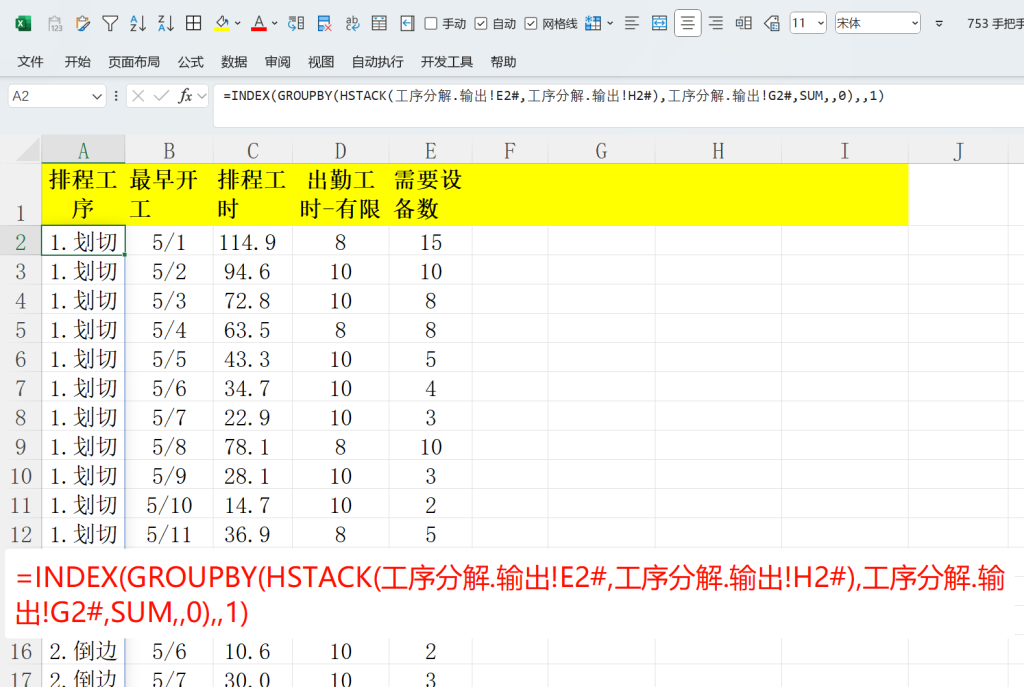Click the merge and center icon
Image resolution: width=1024 pixels, height=687 pixels.
(x=660, y=24)
